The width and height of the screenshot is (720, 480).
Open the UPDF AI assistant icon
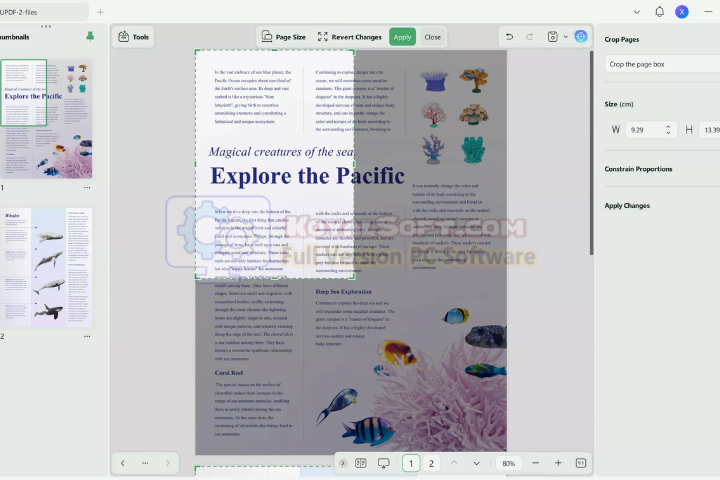click(x=581, y=36)
